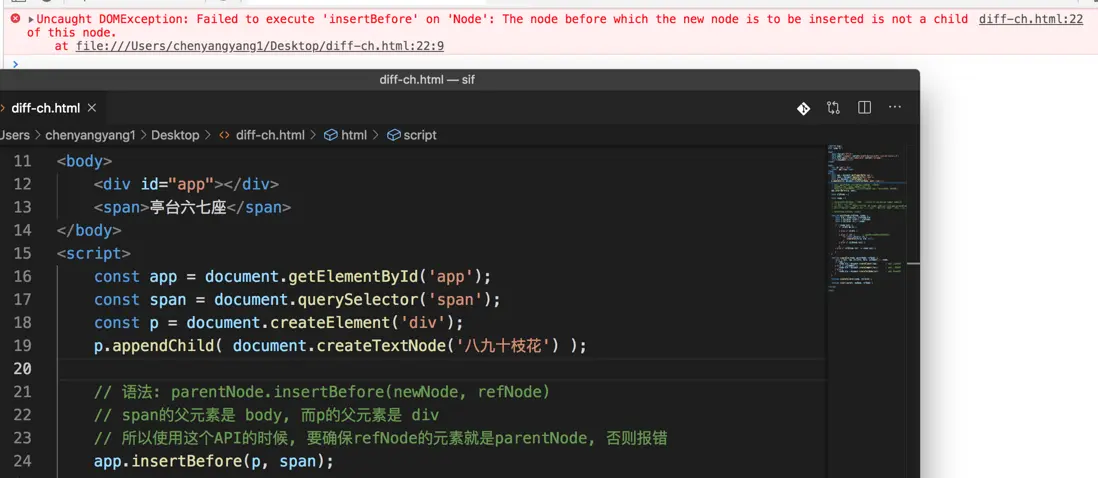Open the diff-ch.html:22 source link
The height and width of the screenshot is (478, 1098).
1030,19
